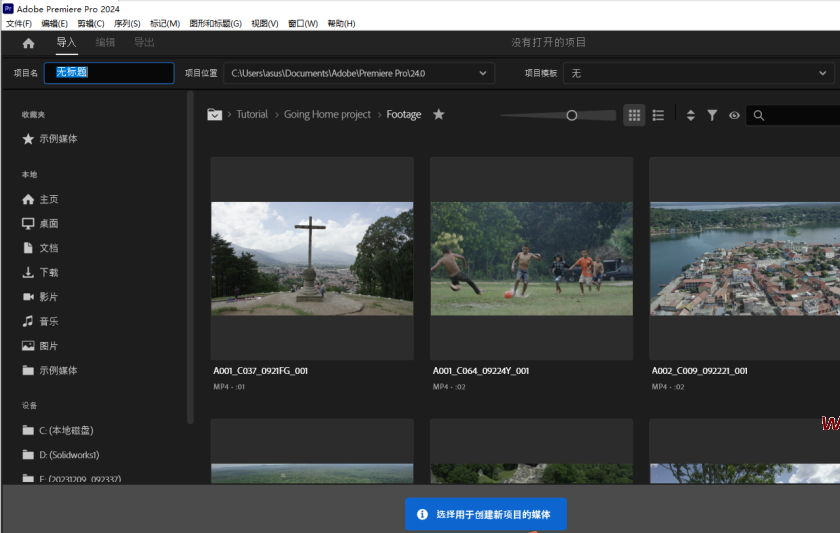Open the filter funnel icon
The image size is (840, 533).
pos(712,115)
